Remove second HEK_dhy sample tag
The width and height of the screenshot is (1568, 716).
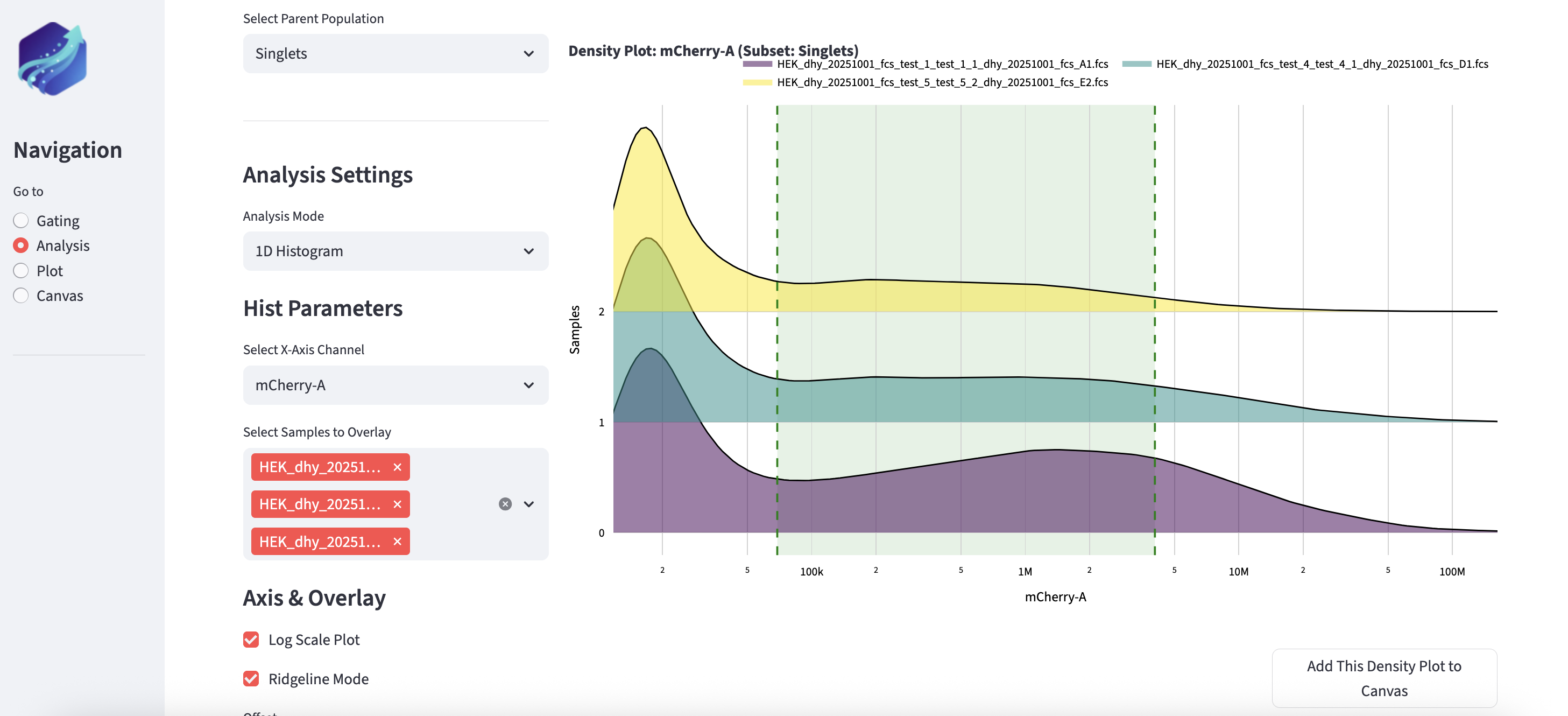(x=398, y=504)
